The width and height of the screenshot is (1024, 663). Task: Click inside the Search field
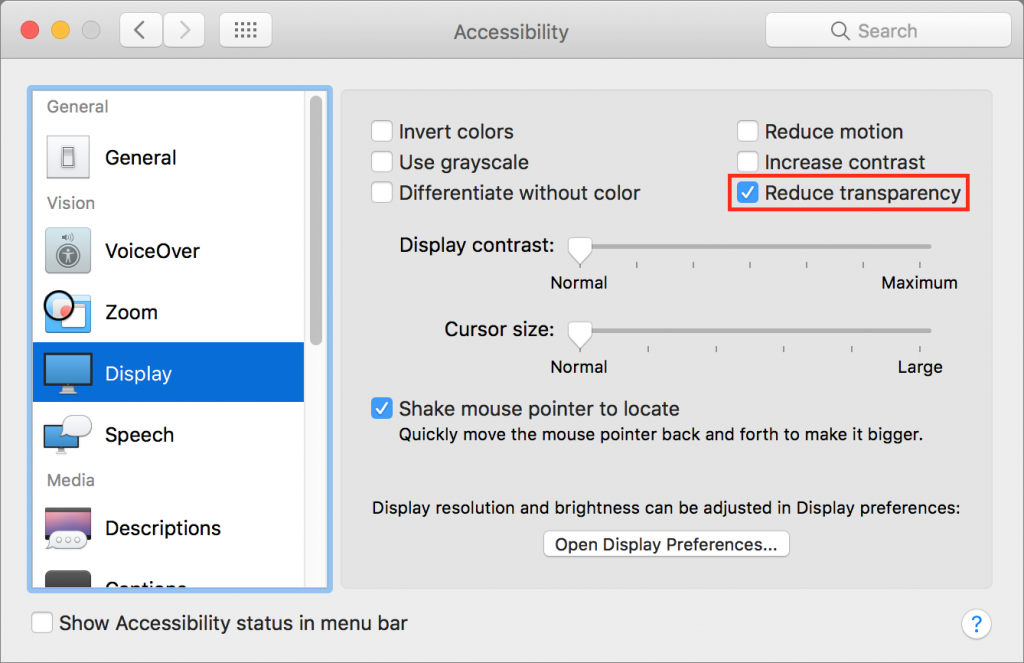887,30
